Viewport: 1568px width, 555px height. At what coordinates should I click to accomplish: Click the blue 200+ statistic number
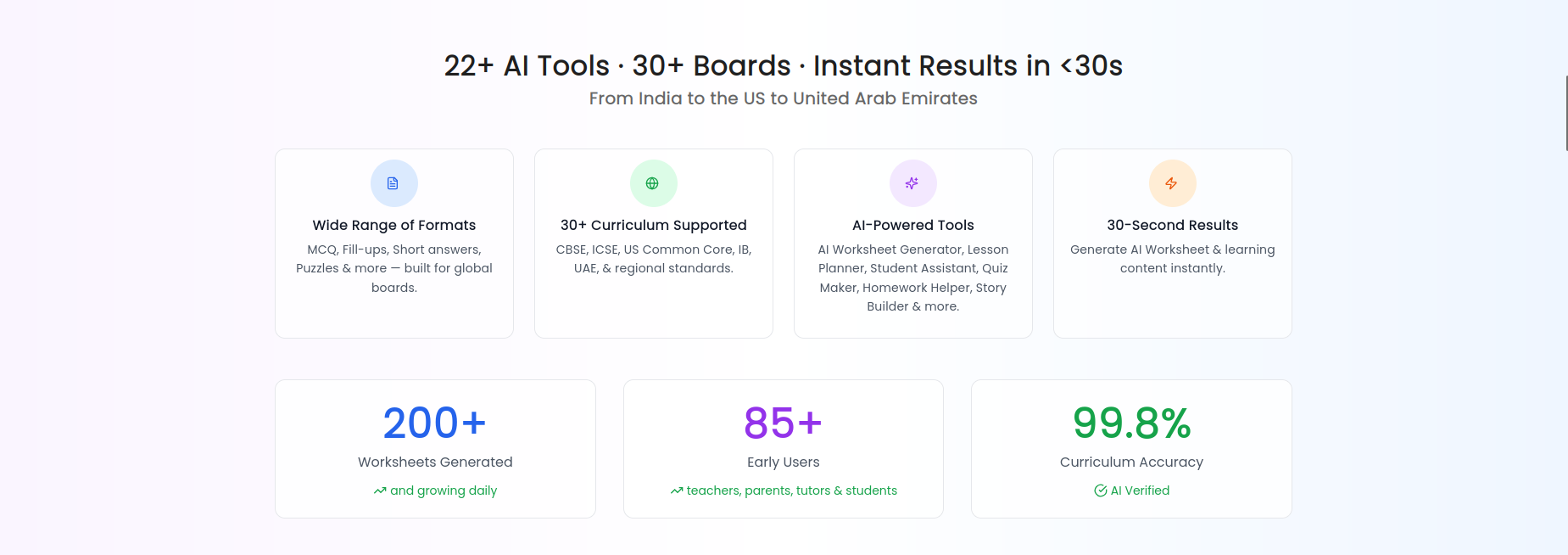pos(434,423)
